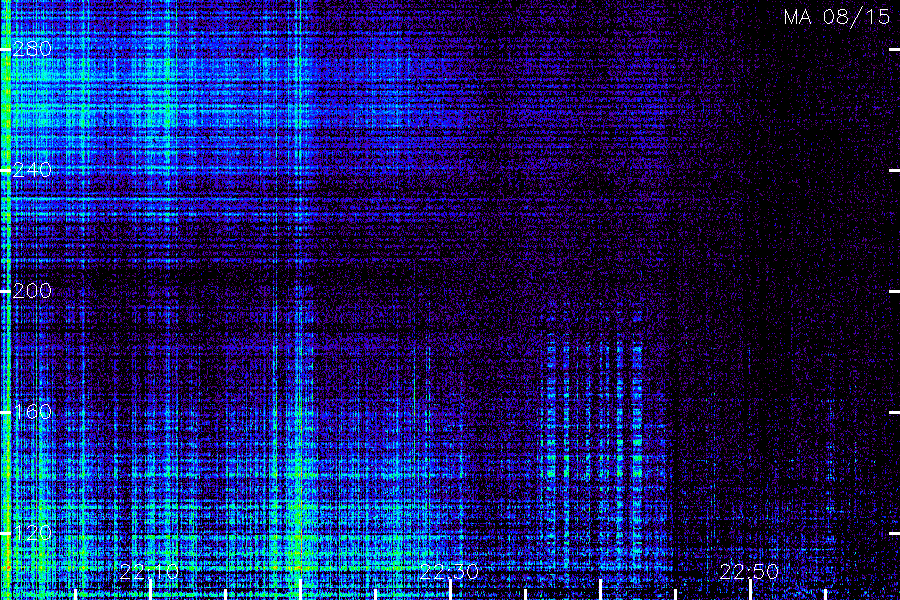Select the 120 frequency axis label

pos(32,533)
